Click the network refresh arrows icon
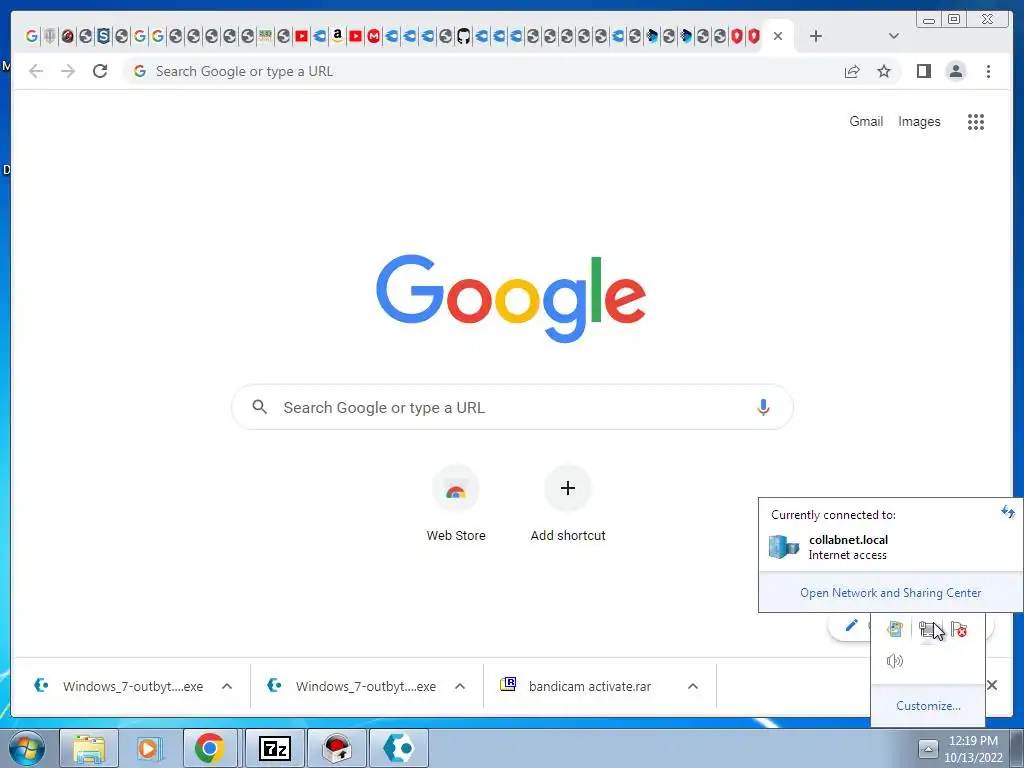 pos(1008,511)
